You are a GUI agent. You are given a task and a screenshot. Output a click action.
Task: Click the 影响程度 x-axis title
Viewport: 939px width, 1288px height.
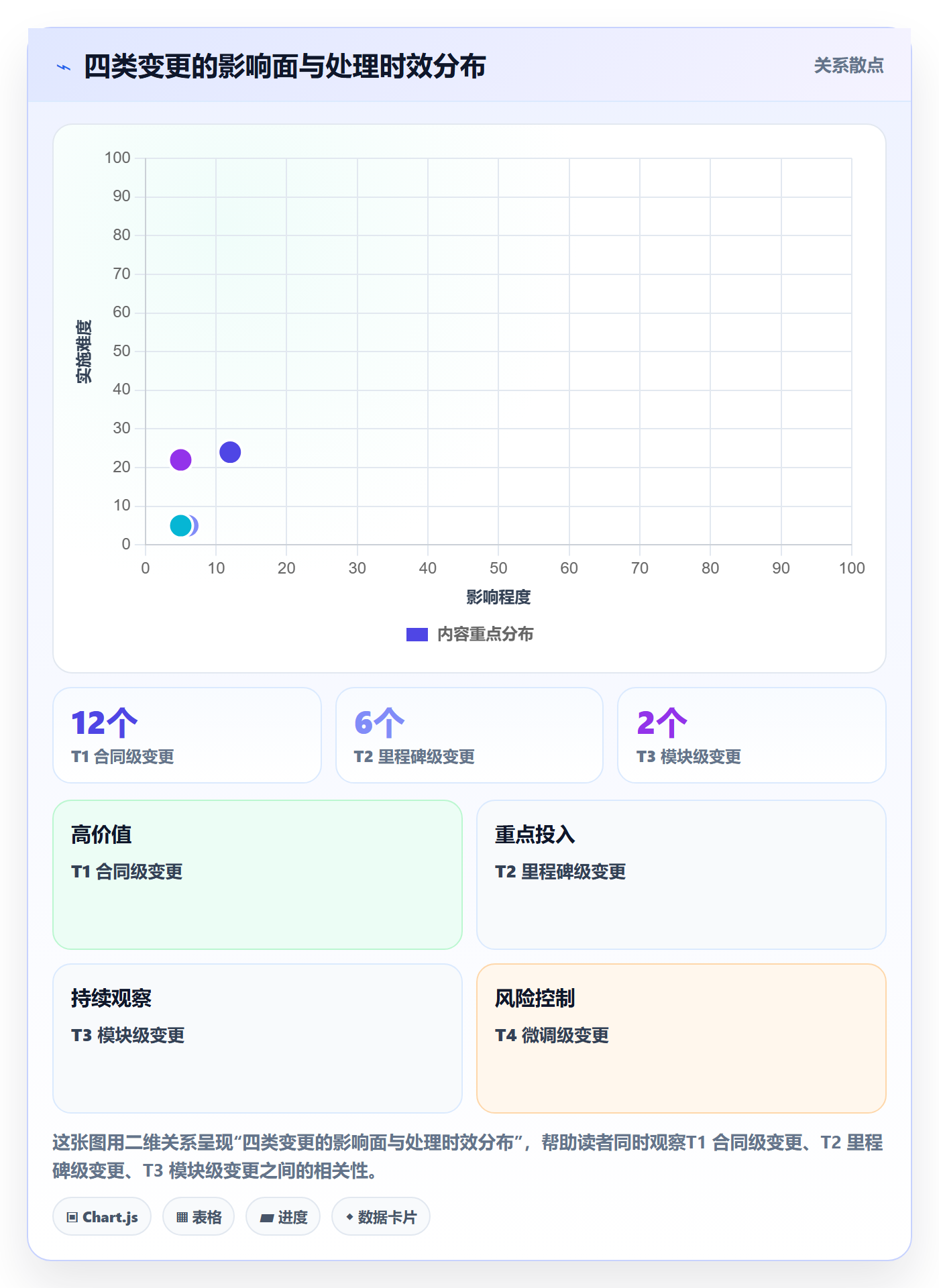click(x=498, y=597)
